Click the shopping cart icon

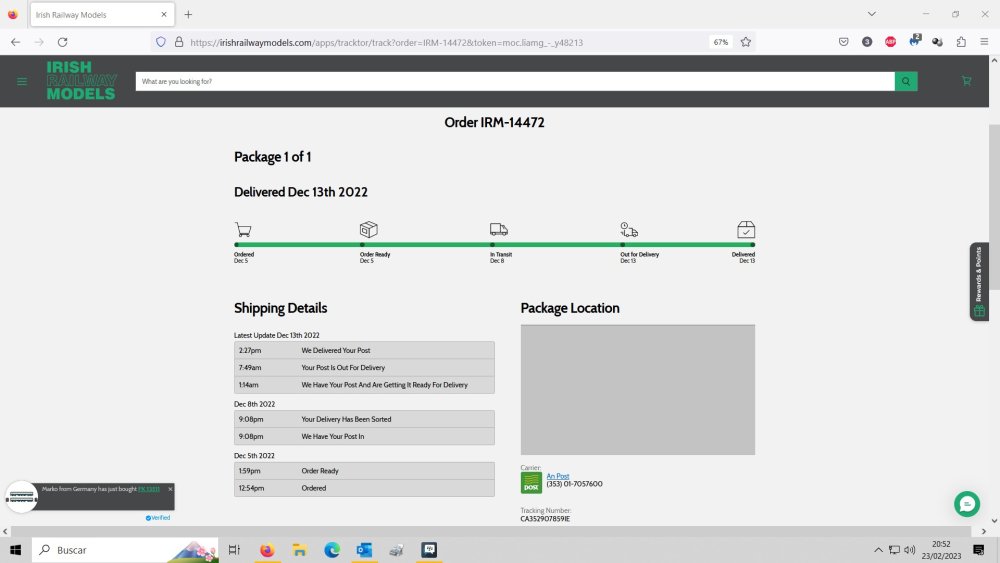(x=966, y=81)
